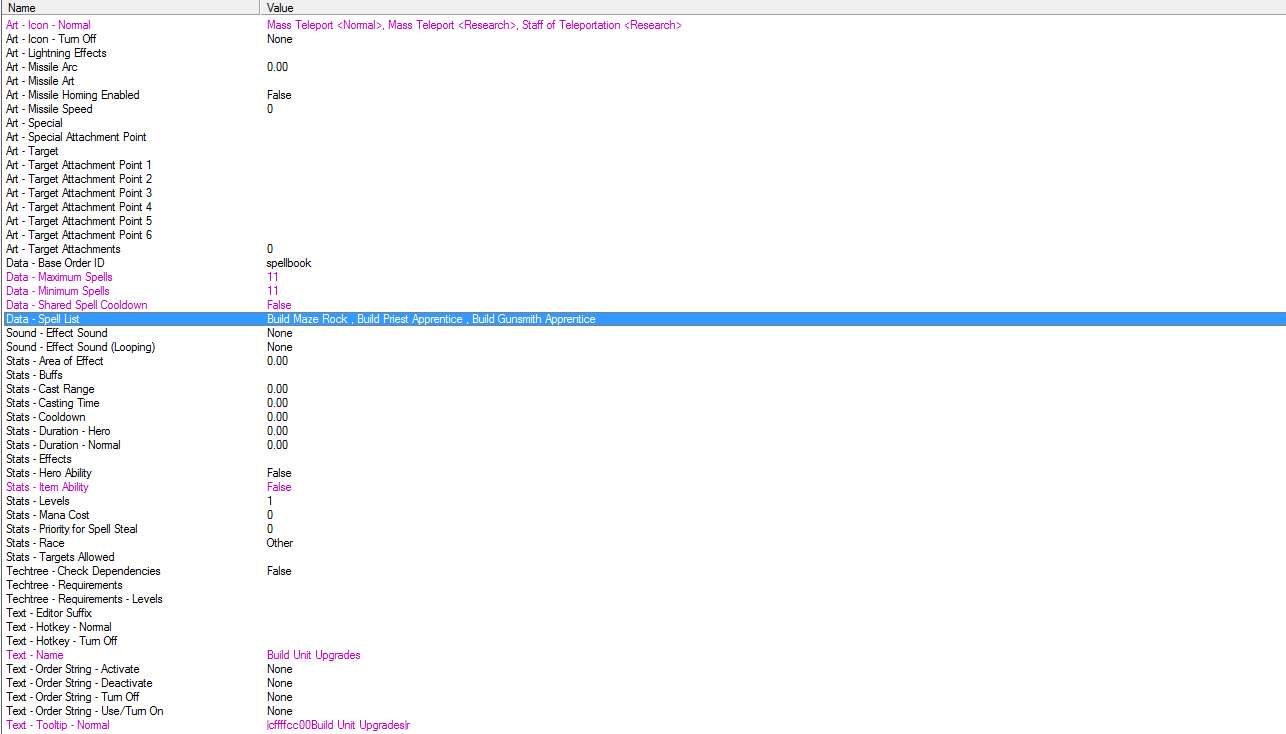The width and height of the screenshot is (1286, 734).
Task: Select 'Sound - Effect Sound (Looping)' row
Action: point(643,347)
